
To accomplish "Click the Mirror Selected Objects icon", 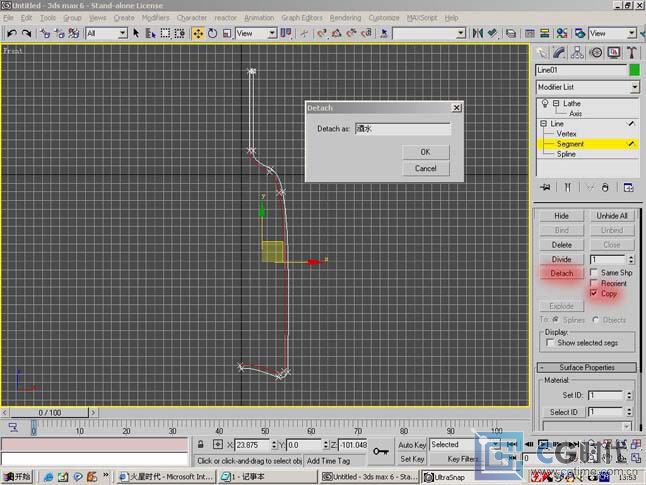I will coord(477,33).
